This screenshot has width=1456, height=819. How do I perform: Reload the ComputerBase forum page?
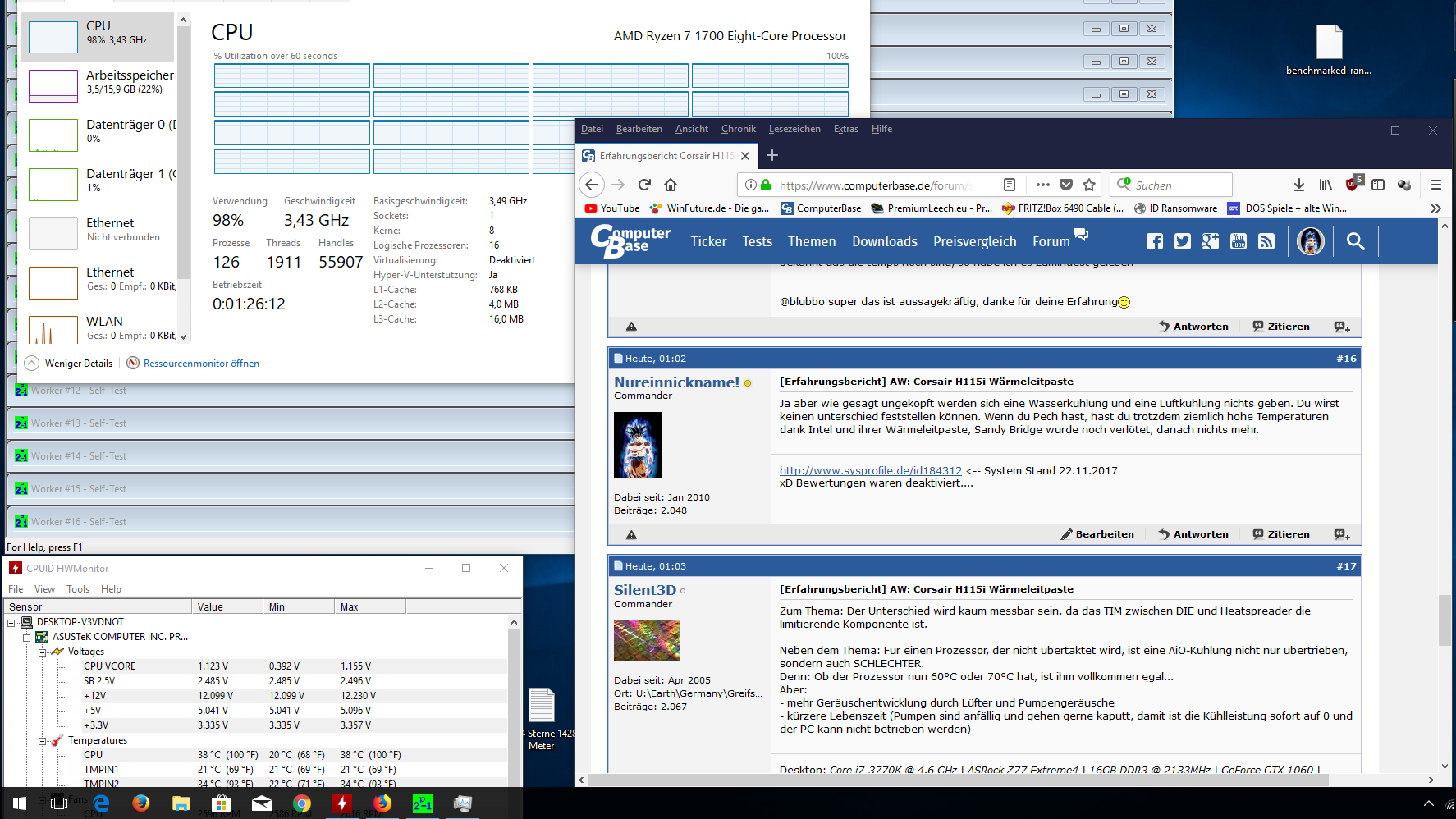(645, 185)
